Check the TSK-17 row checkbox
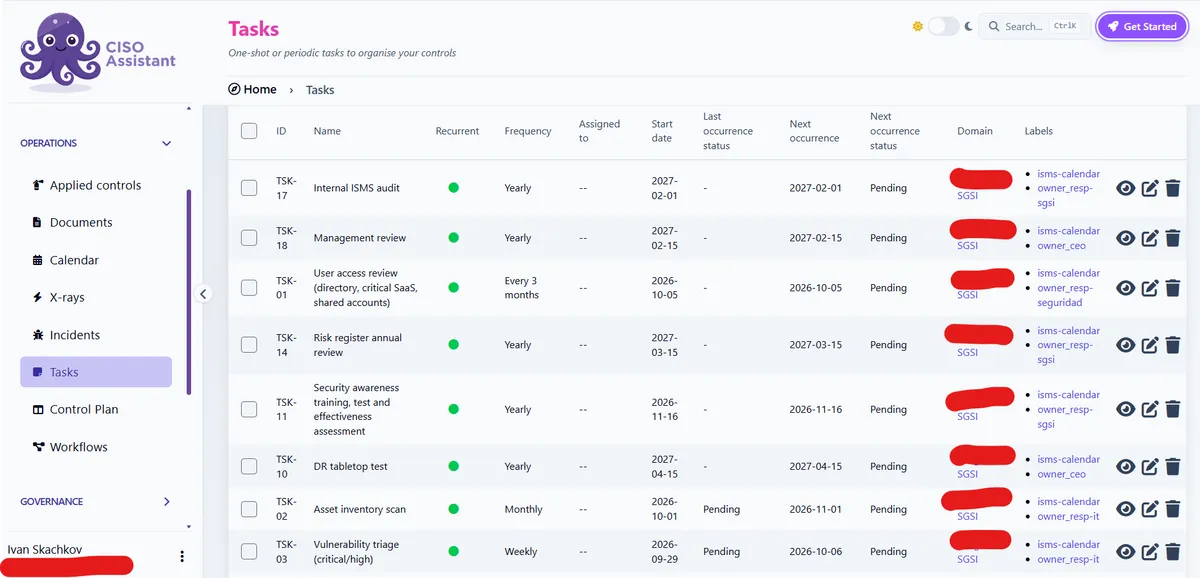 tap(249, 188)
